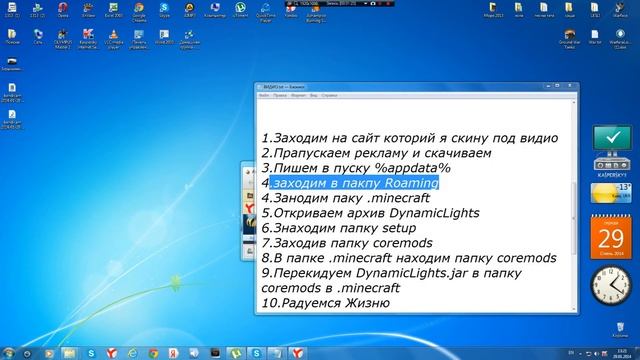640x360 pixels.
Task: Open the Opera desktop shortcut
Action: pos(62,10)
